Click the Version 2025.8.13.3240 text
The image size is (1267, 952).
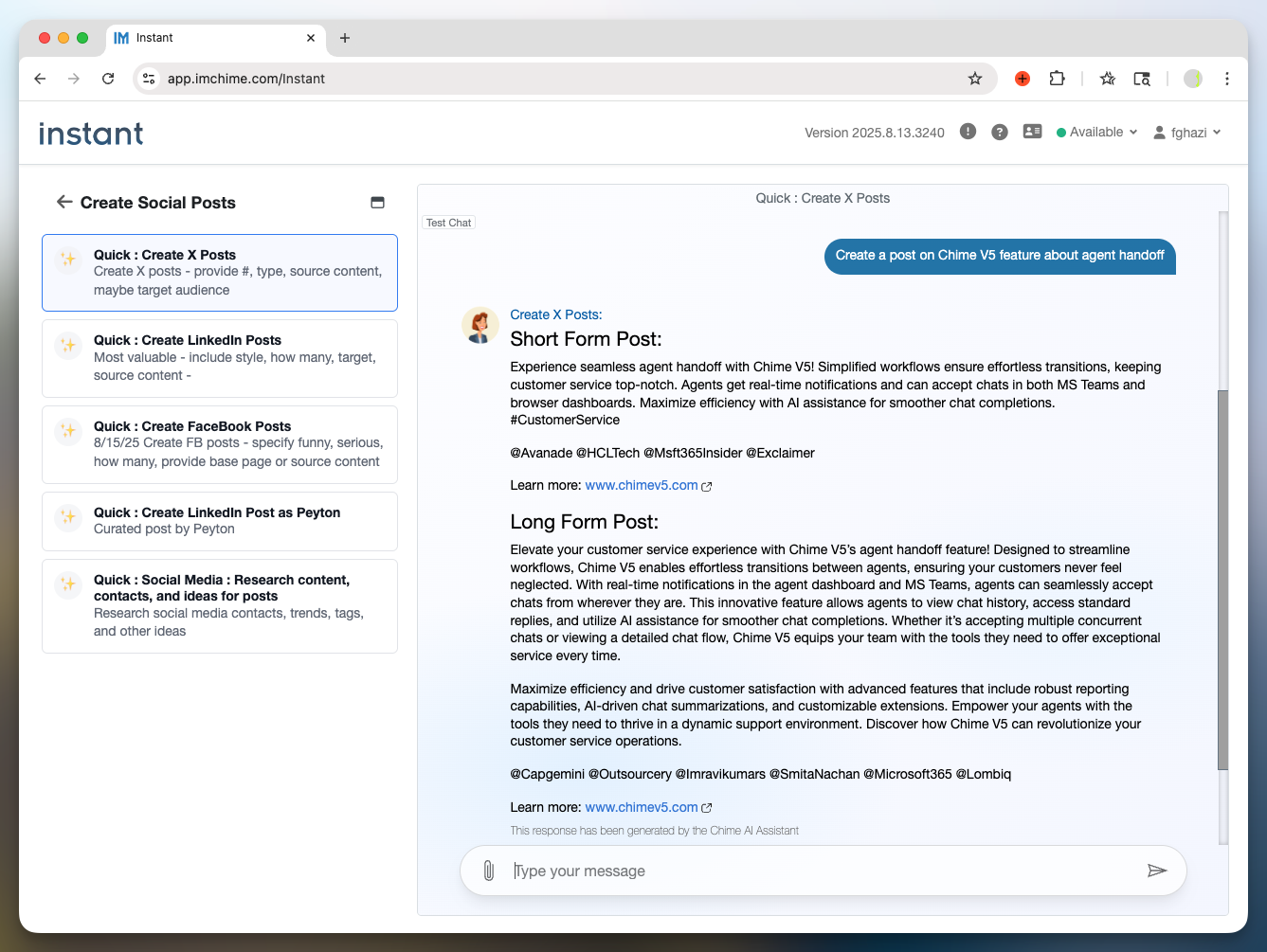[875, 133]
